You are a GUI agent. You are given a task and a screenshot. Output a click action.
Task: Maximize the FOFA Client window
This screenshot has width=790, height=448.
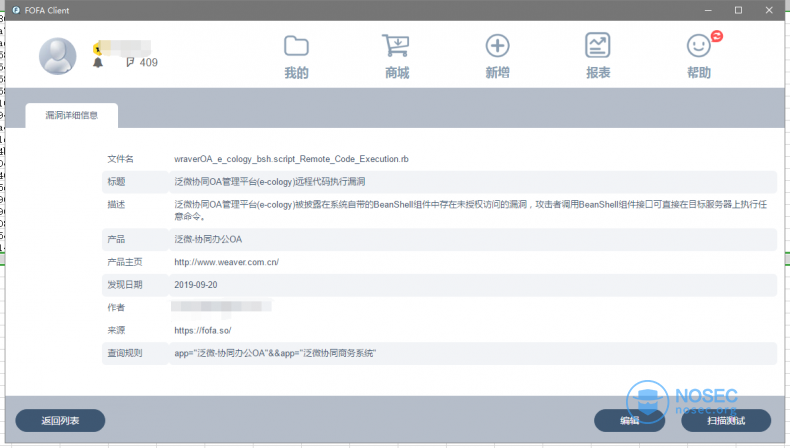tap(738, 10)
